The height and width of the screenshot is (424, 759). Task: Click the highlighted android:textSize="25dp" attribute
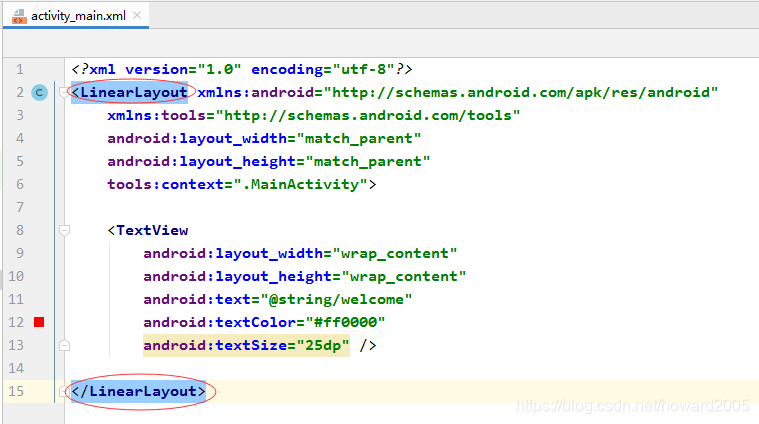click(x=246, y=346)
